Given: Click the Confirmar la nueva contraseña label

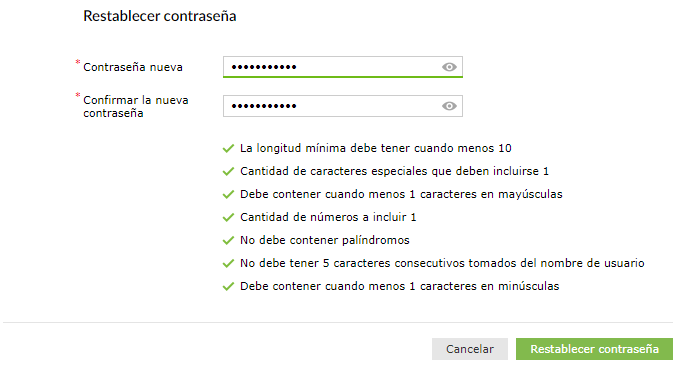Looking at the screenshot, I should pyautogui.click(x=136, y=106).
